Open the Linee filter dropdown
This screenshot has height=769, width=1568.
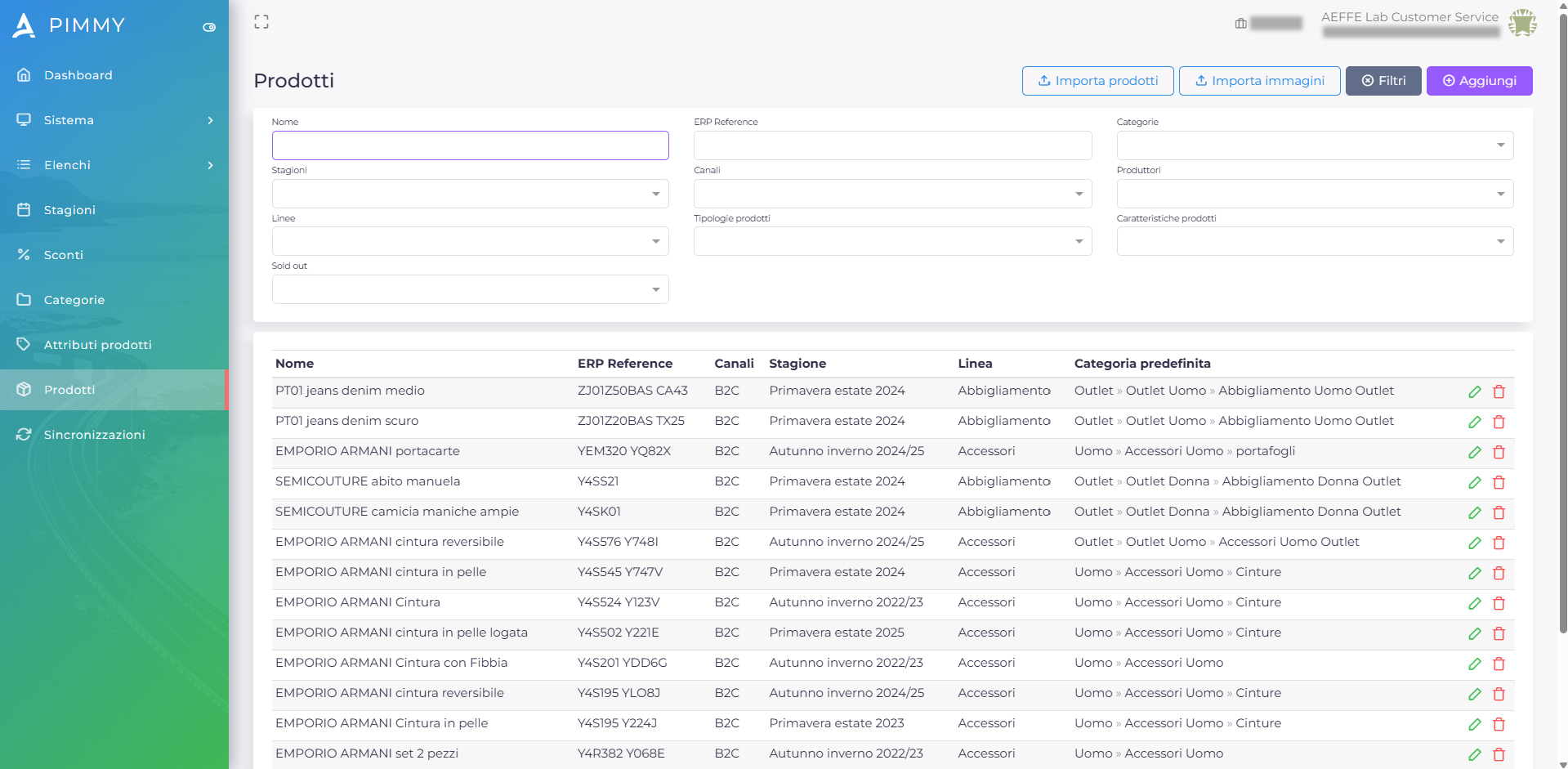tap(470, 241)
